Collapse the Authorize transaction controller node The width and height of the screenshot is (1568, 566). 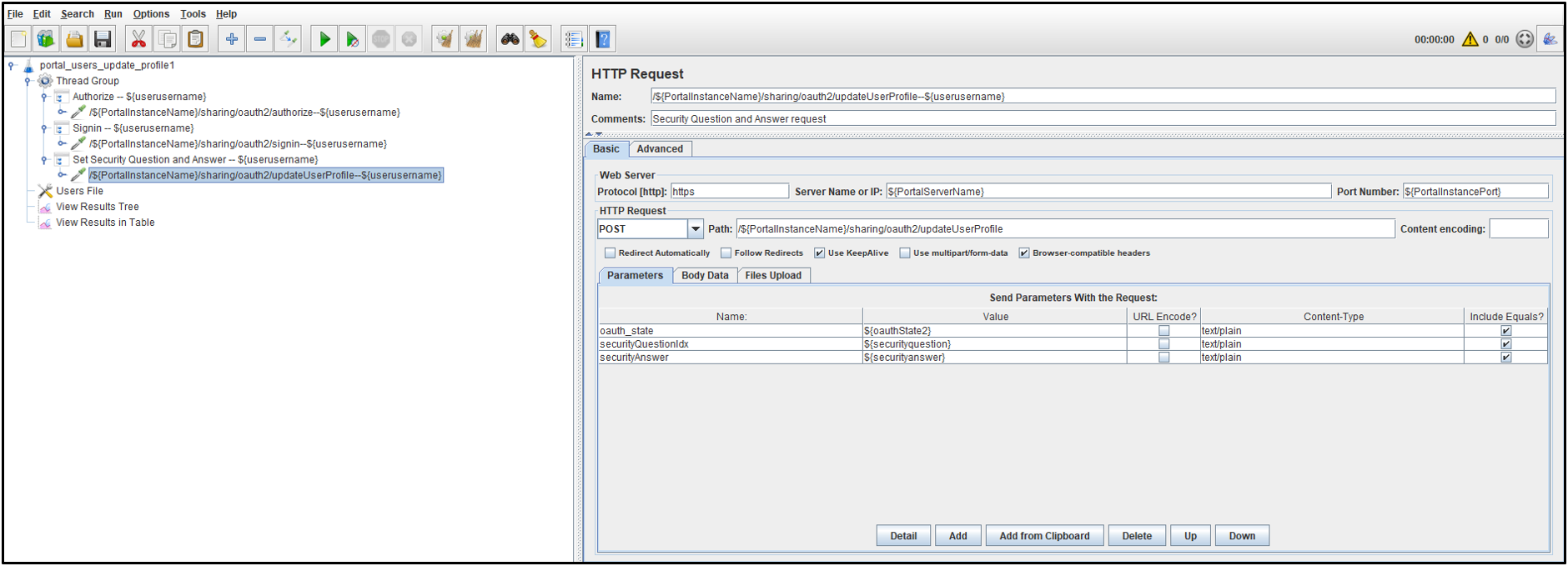44,97
